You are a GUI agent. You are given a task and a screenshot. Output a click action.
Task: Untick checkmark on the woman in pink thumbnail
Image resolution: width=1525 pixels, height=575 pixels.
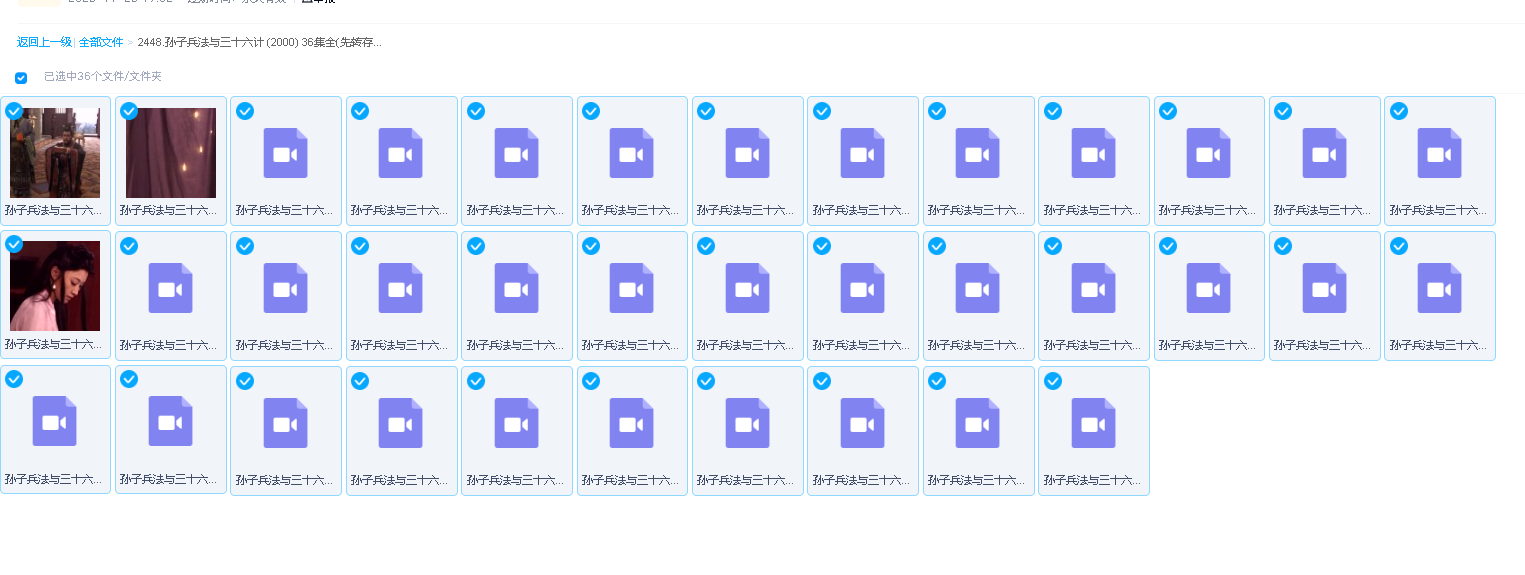click(14, 245)
